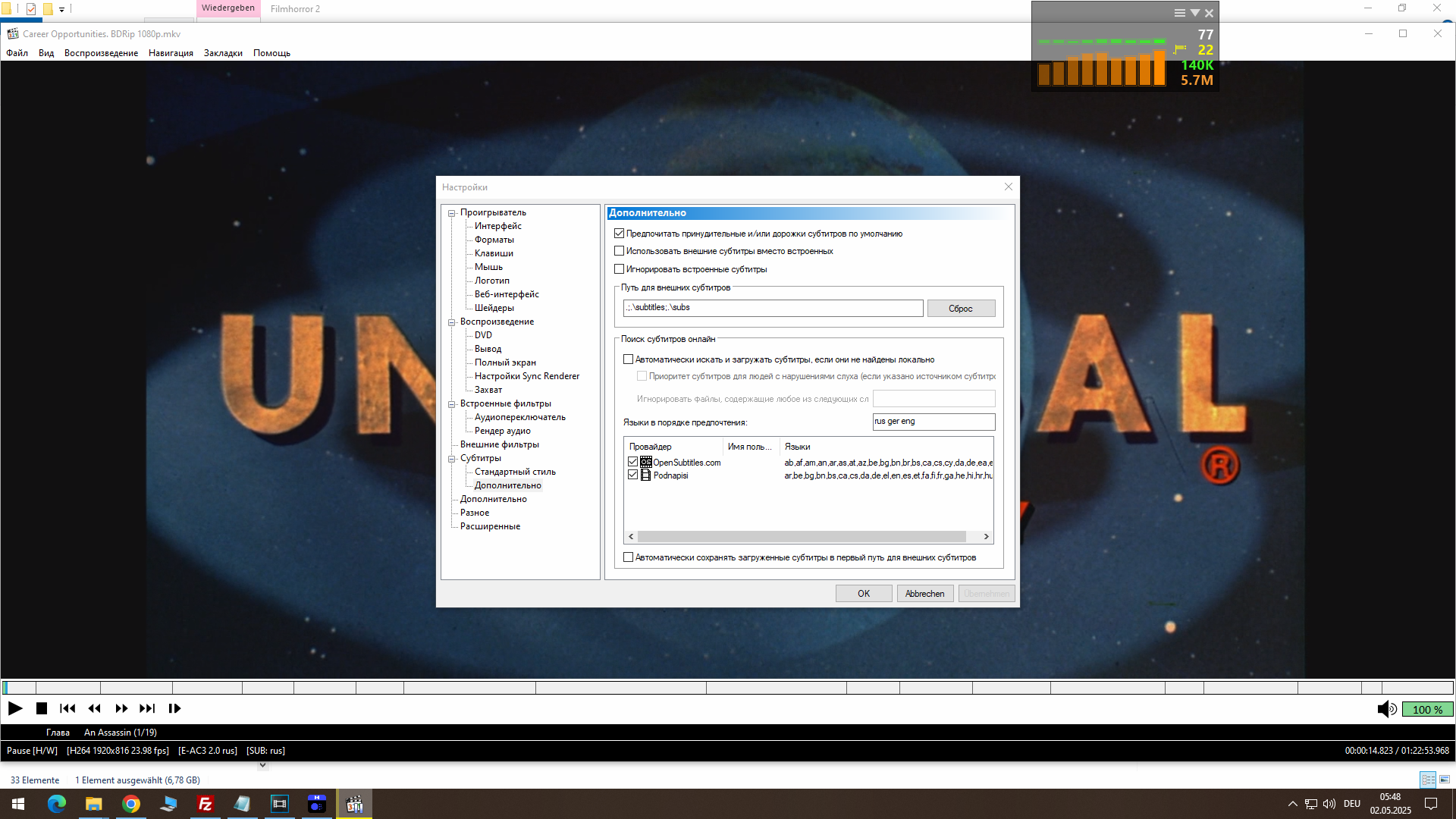Collapse the Воспроизведение tree node
This screenshot has height=819, width=1456.
(x=452, y=322)
